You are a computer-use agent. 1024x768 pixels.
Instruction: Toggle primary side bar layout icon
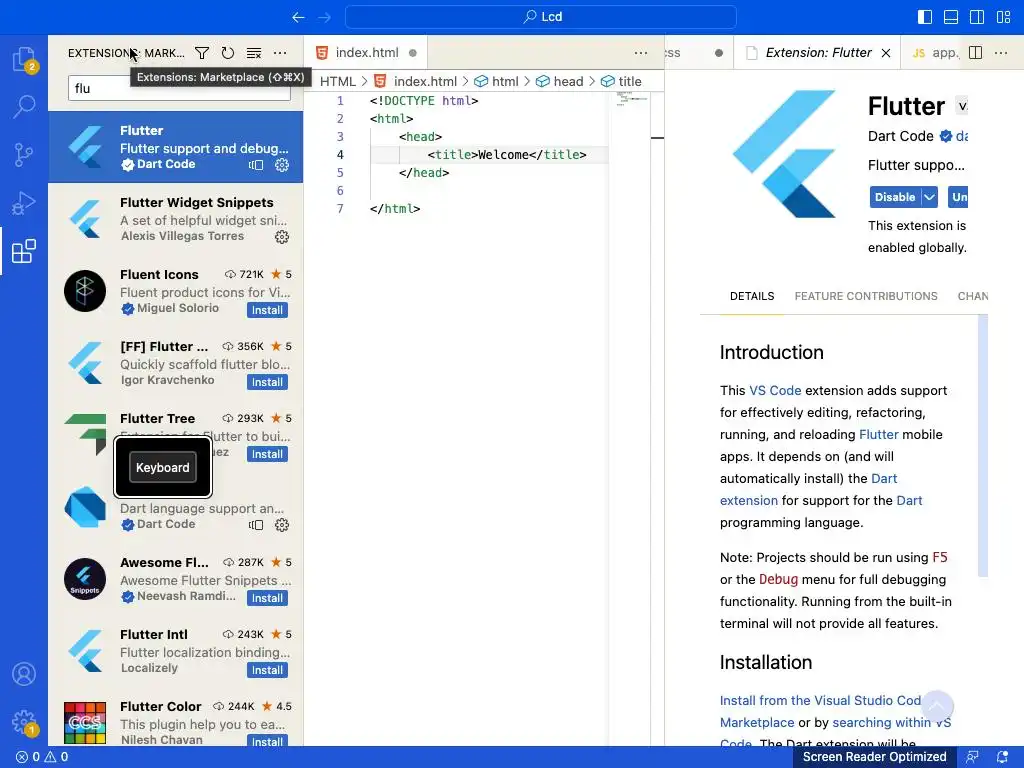(925, 17)
